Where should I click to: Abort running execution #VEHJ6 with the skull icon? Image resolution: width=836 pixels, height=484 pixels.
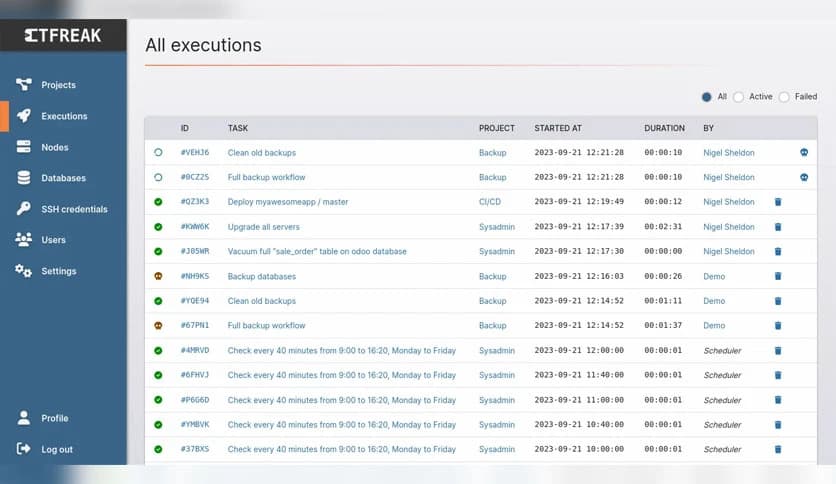click(804, 153)
